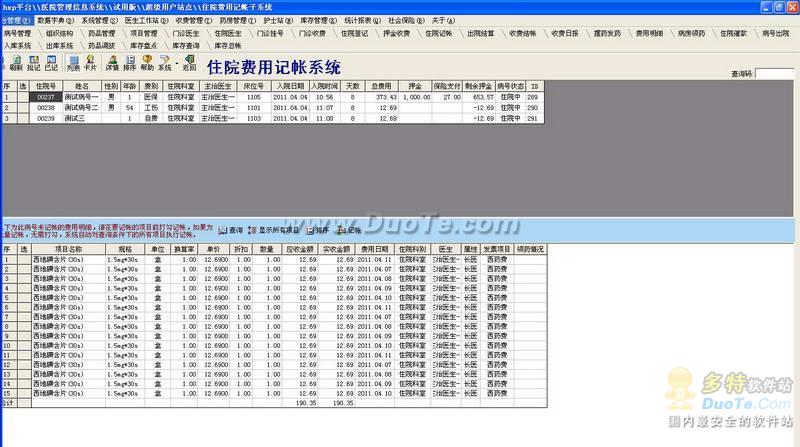
Task: Switch to 列表 (list) view icon
Action: pyautogui.click(x=73, y=67)
